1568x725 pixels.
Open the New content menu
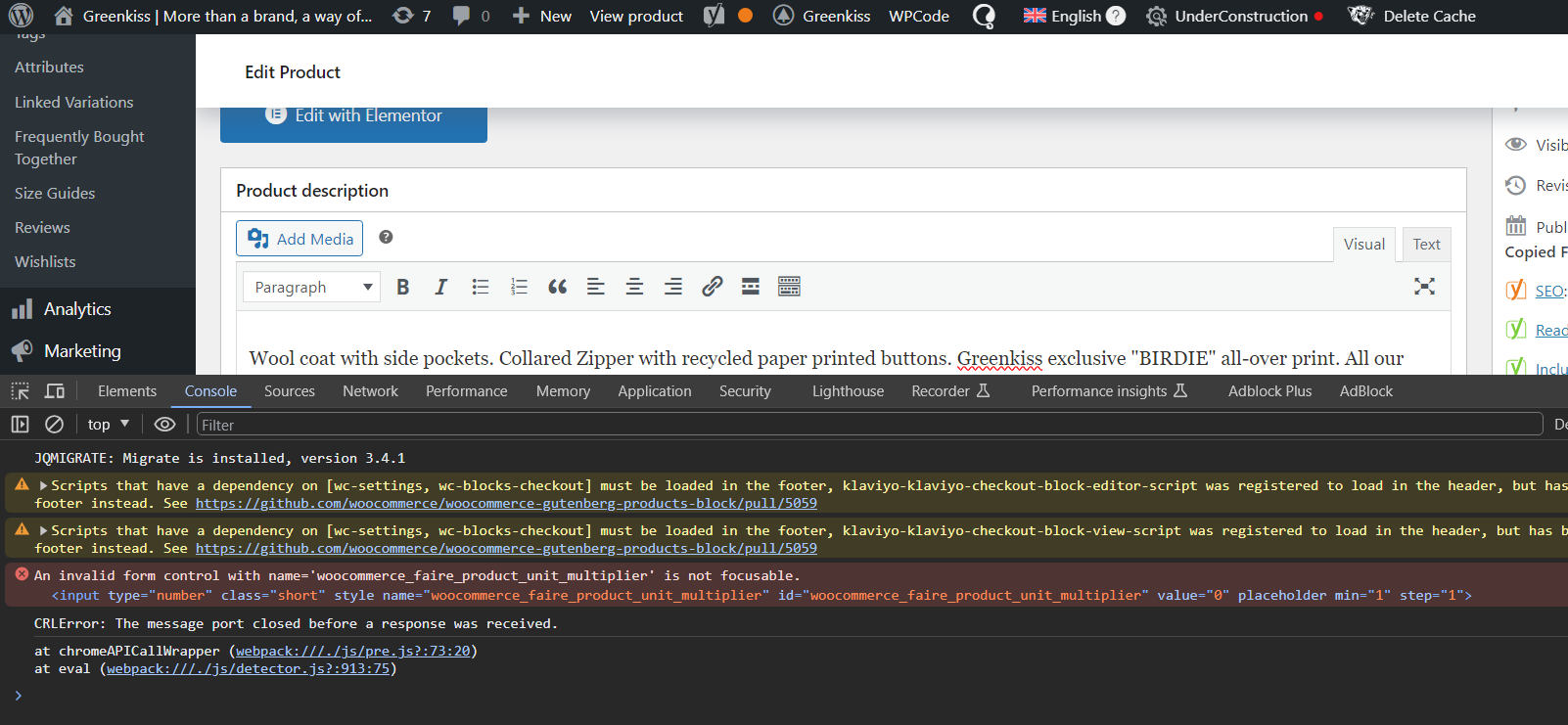[x=542, y=16]
